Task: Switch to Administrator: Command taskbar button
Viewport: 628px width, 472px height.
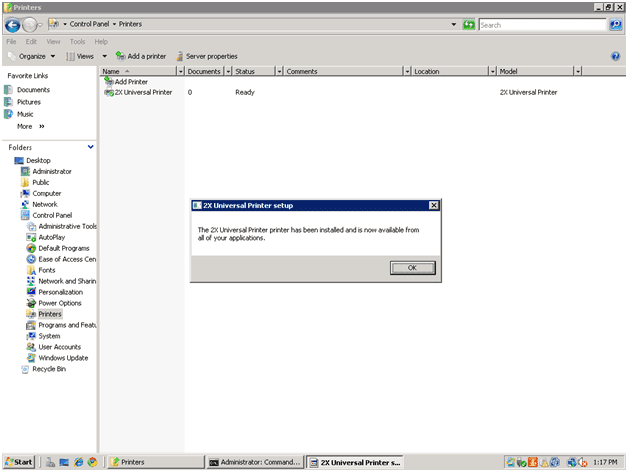Action: point(255,462)
